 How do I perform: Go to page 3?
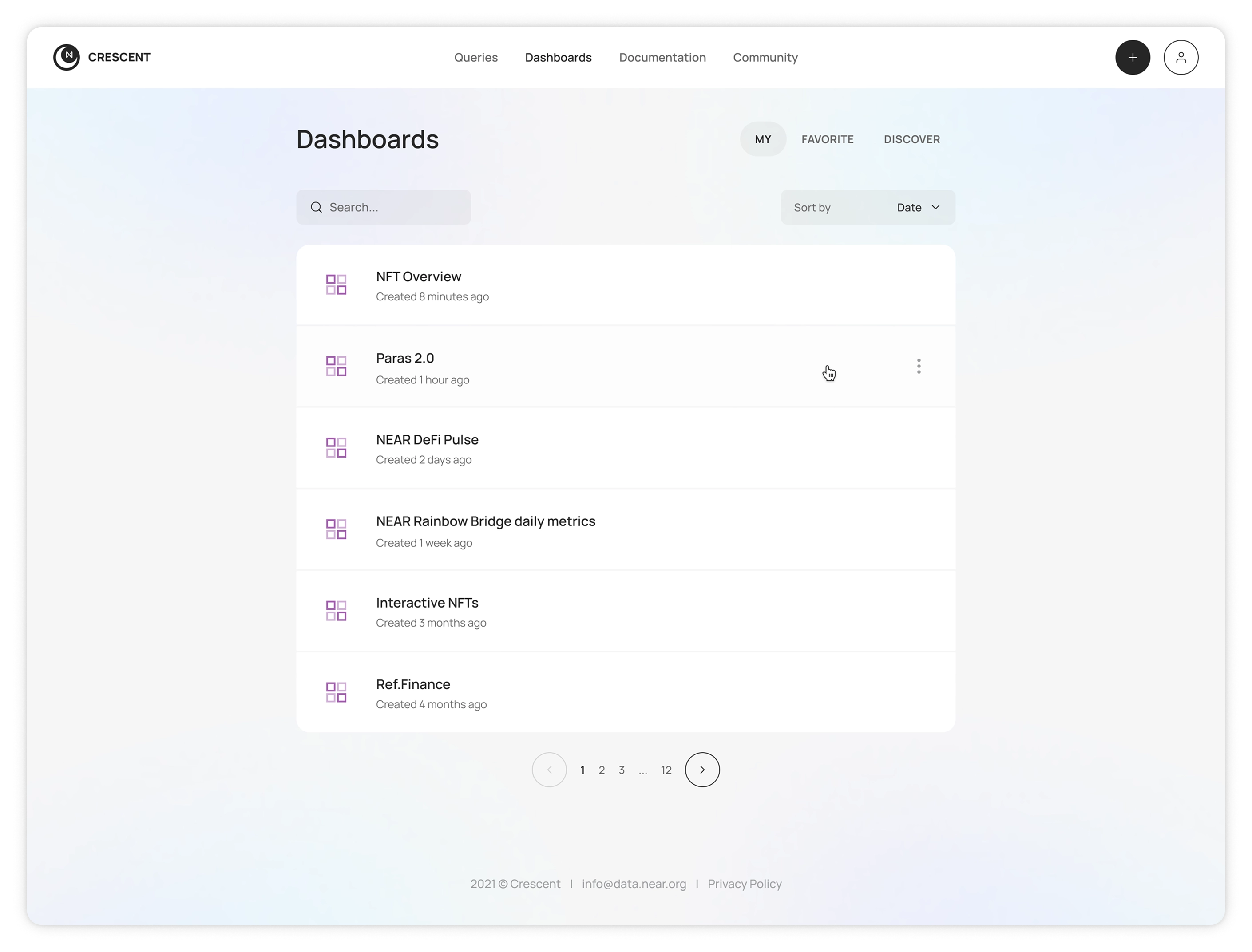point(621,770)
